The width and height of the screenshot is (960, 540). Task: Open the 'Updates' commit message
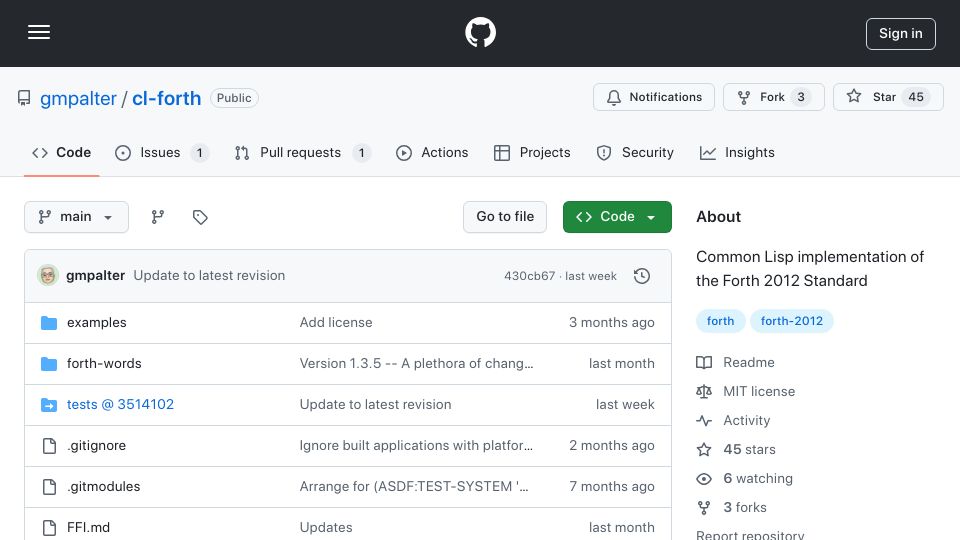pos(326,528)
